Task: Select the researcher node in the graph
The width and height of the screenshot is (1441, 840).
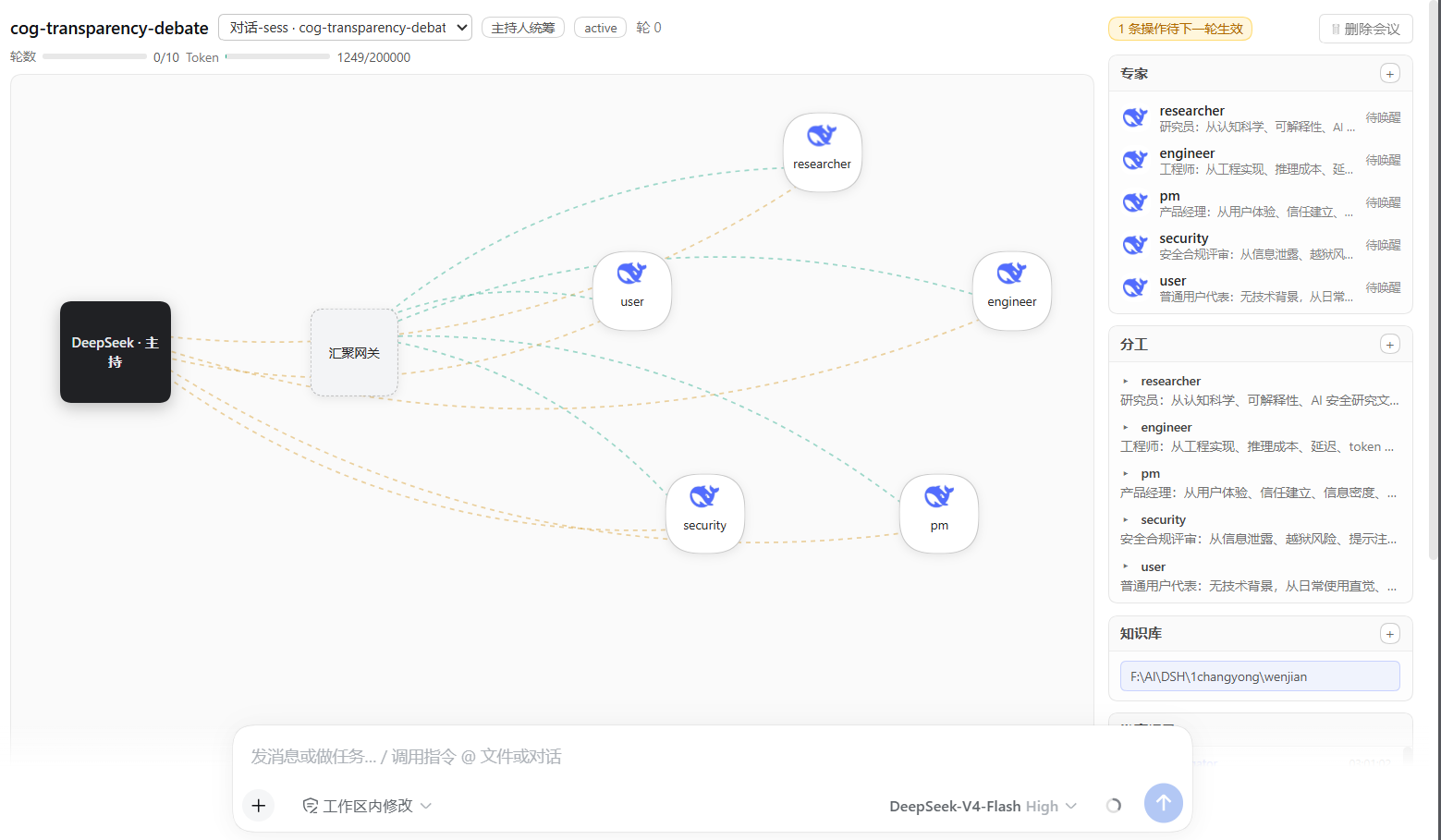Action: [x=822, y=152]
